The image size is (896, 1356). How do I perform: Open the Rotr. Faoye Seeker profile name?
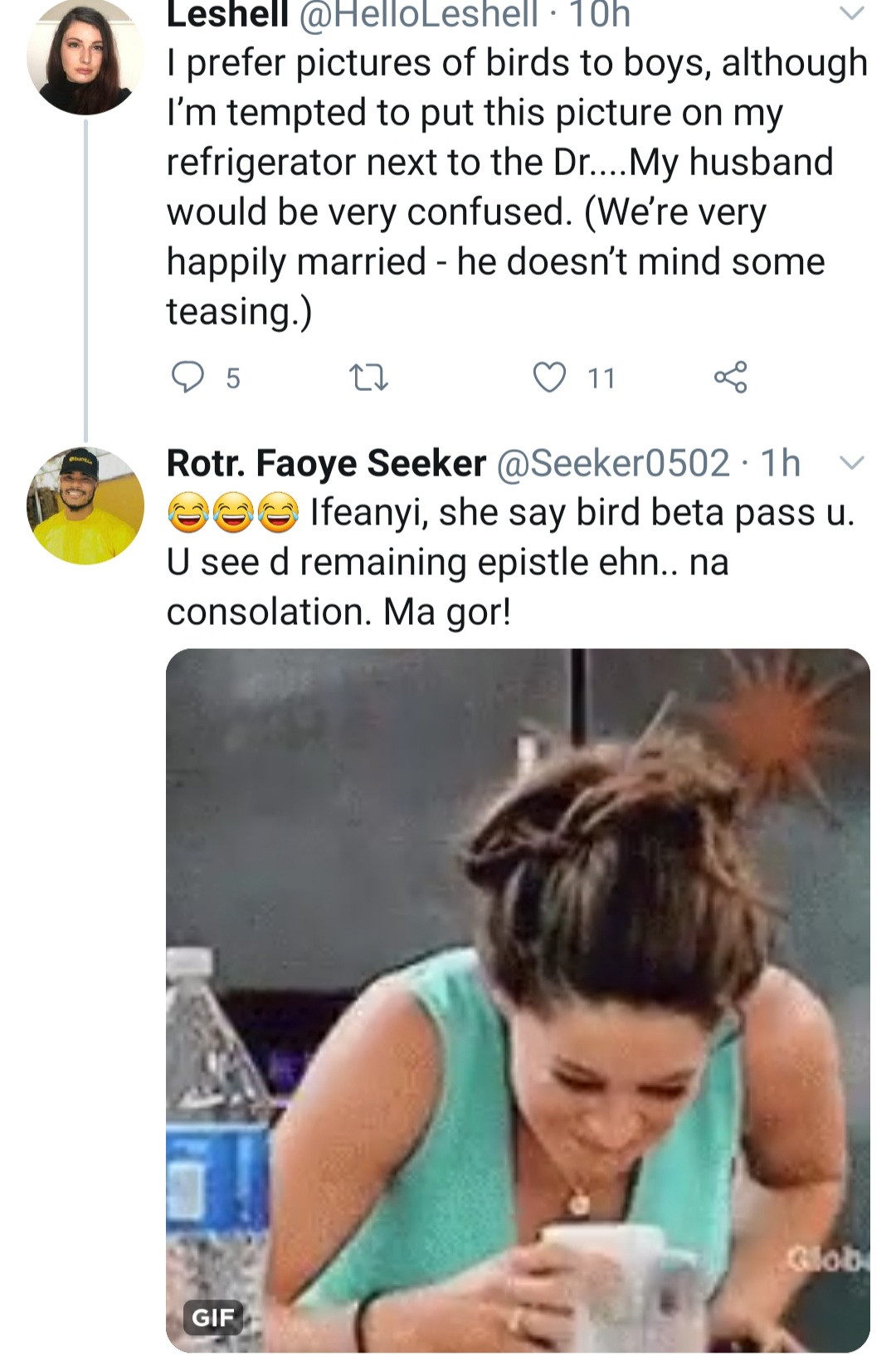(326, 463)
